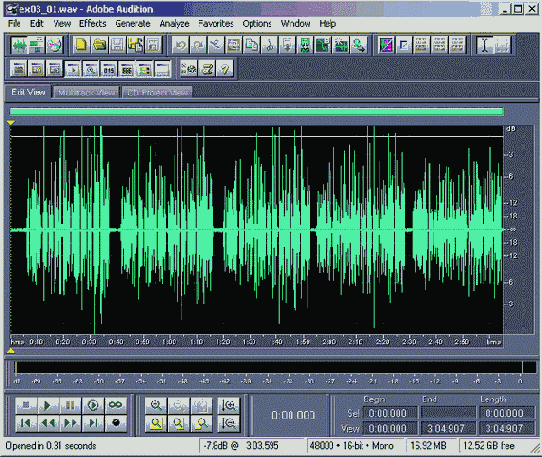Viewport: 542px width, 457px height.
Task: Open the Effects menu
Action: [93, 24]
